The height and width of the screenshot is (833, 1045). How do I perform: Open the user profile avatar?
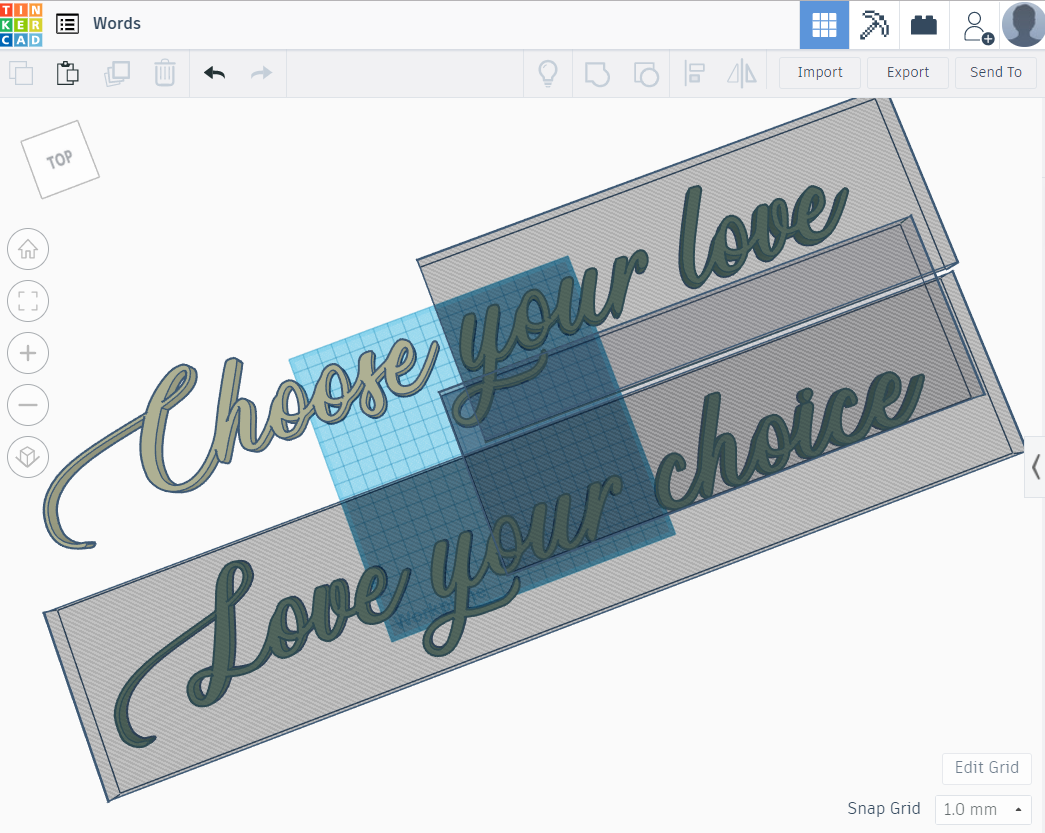coord(1023,25)
